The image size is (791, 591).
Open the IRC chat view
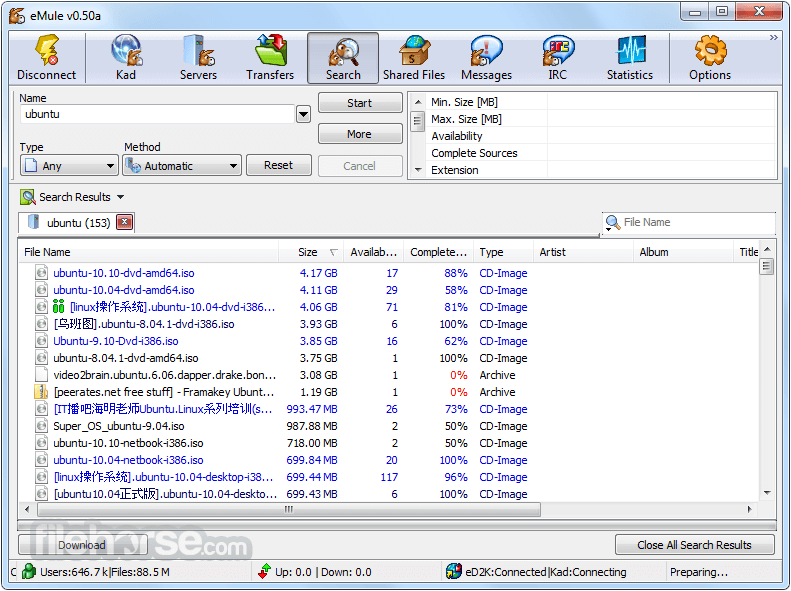(557, 57)
